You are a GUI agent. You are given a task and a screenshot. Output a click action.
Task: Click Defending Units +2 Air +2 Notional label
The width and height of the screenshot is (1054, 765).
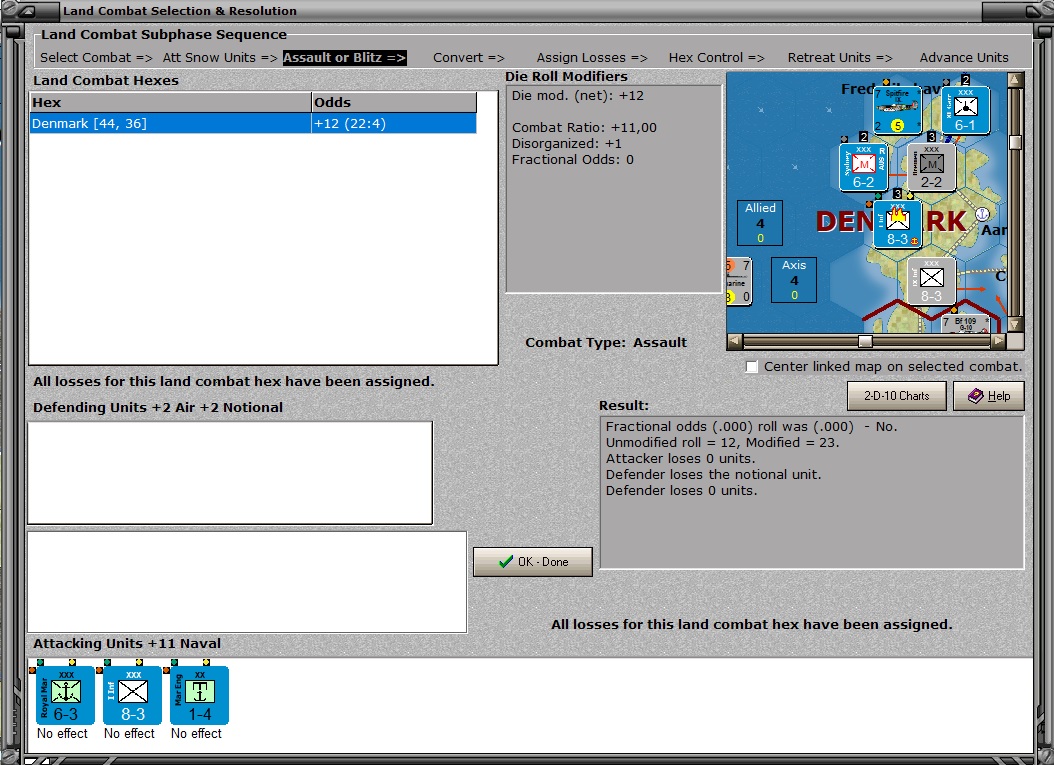pyautogui.click(x=158, y=407)
